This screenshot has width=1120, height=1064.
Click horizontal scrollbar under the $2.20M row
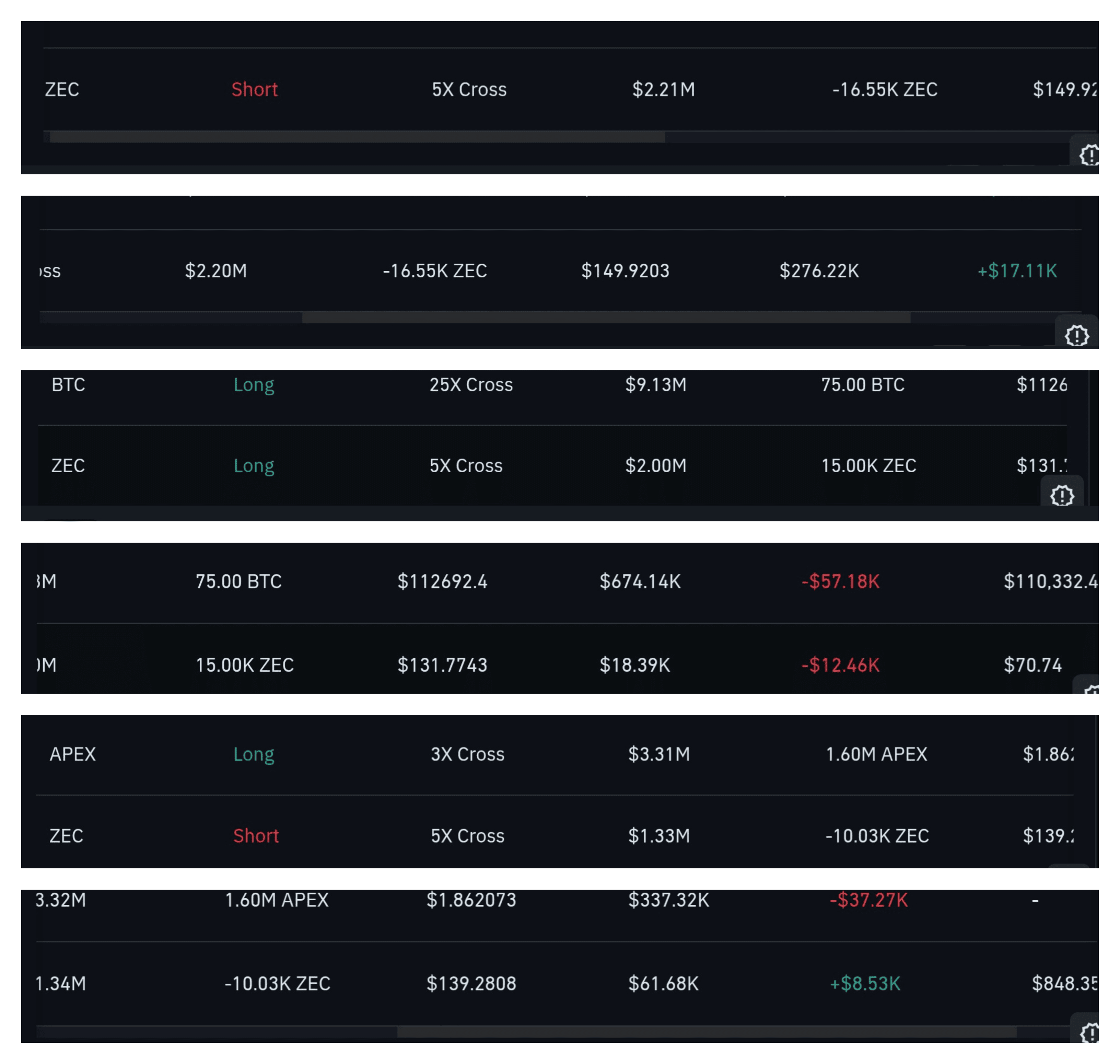pyautogui.click(x=606, y=317)
